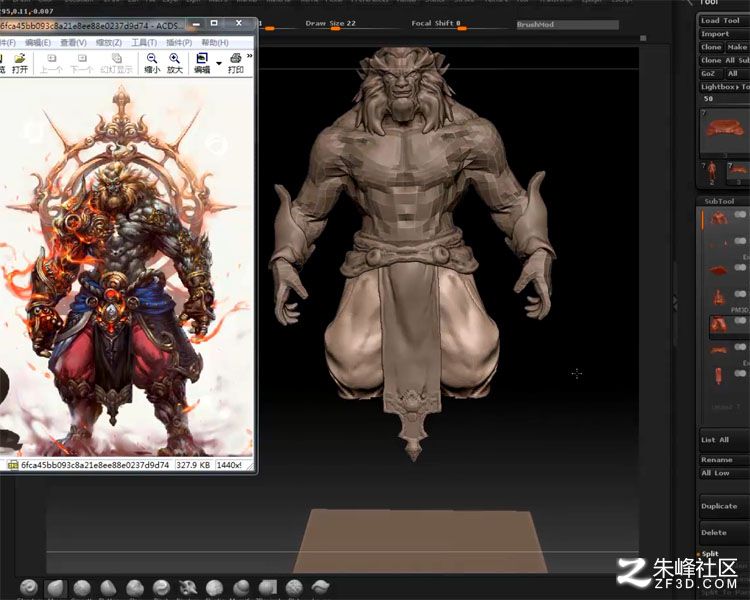Click the Clone button

pos(711,47)
